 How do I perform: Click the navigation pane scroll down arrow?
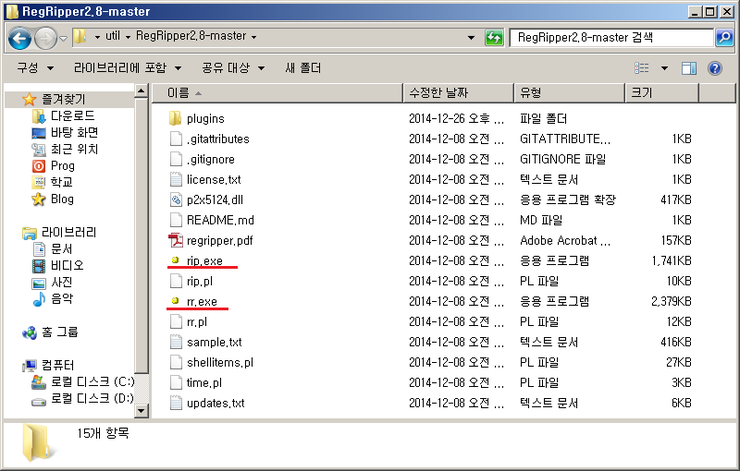[x=141, y=411]
